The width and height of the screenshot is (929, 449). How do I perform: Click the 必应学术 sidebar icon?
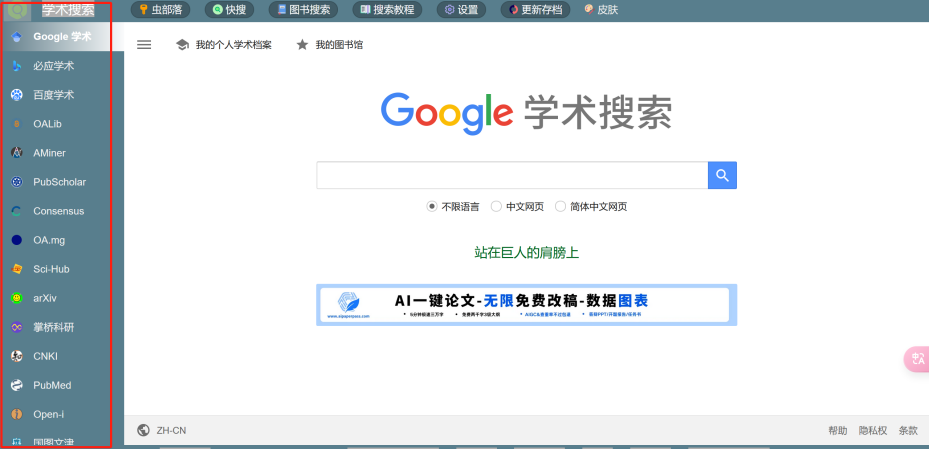(17, 66)
